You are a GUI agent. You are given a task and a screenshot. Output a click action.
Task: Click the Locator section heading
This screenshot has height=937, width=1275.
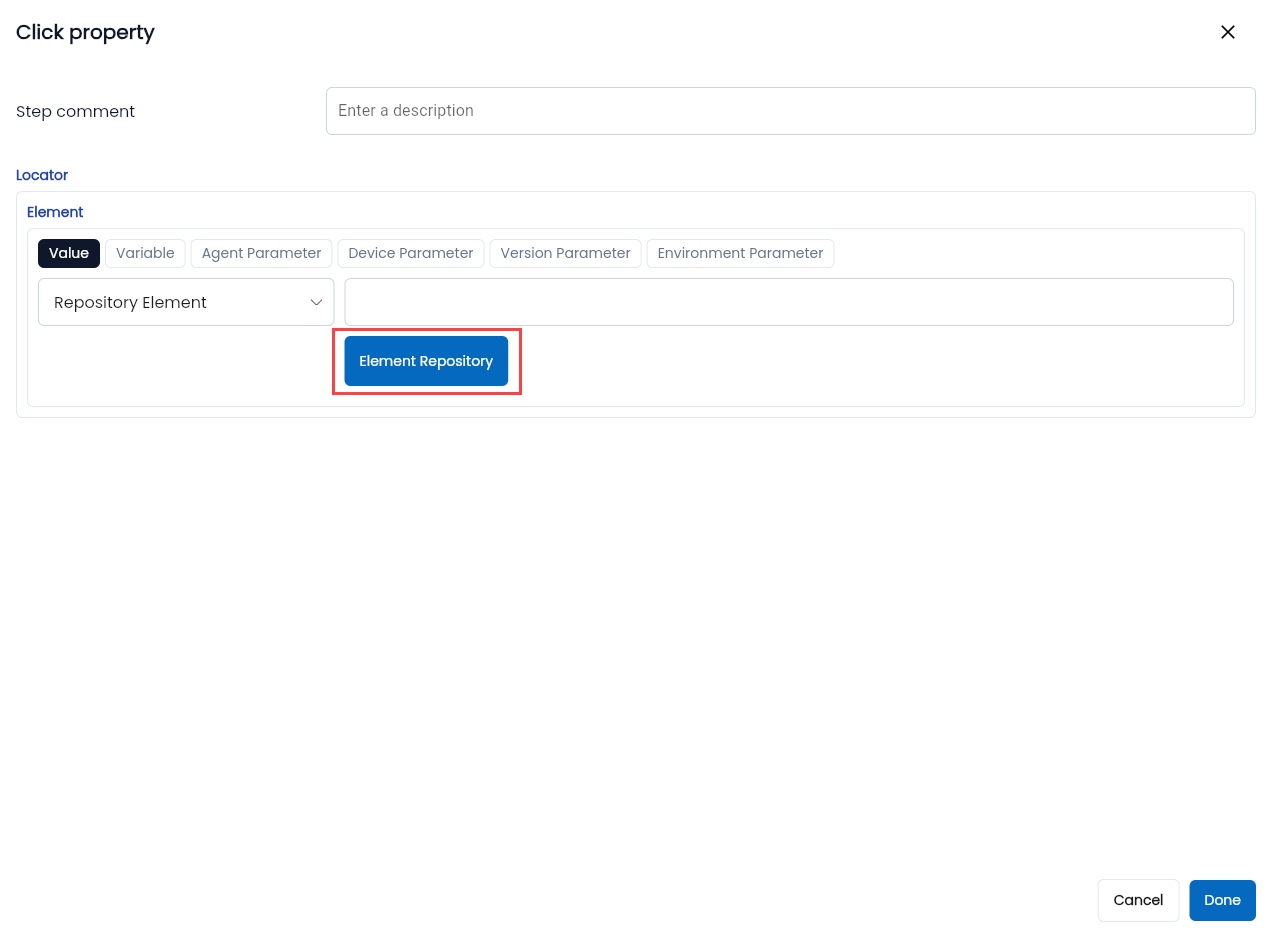[x=42, y=175]
